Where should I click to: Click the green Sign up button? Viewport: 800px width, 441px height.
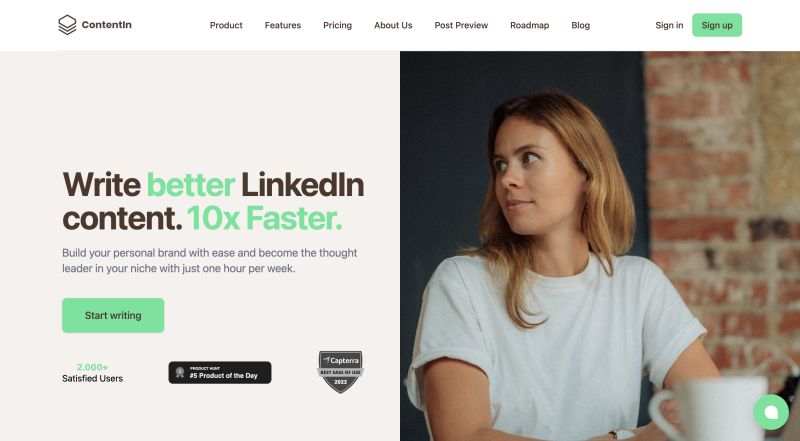point(717,25)
